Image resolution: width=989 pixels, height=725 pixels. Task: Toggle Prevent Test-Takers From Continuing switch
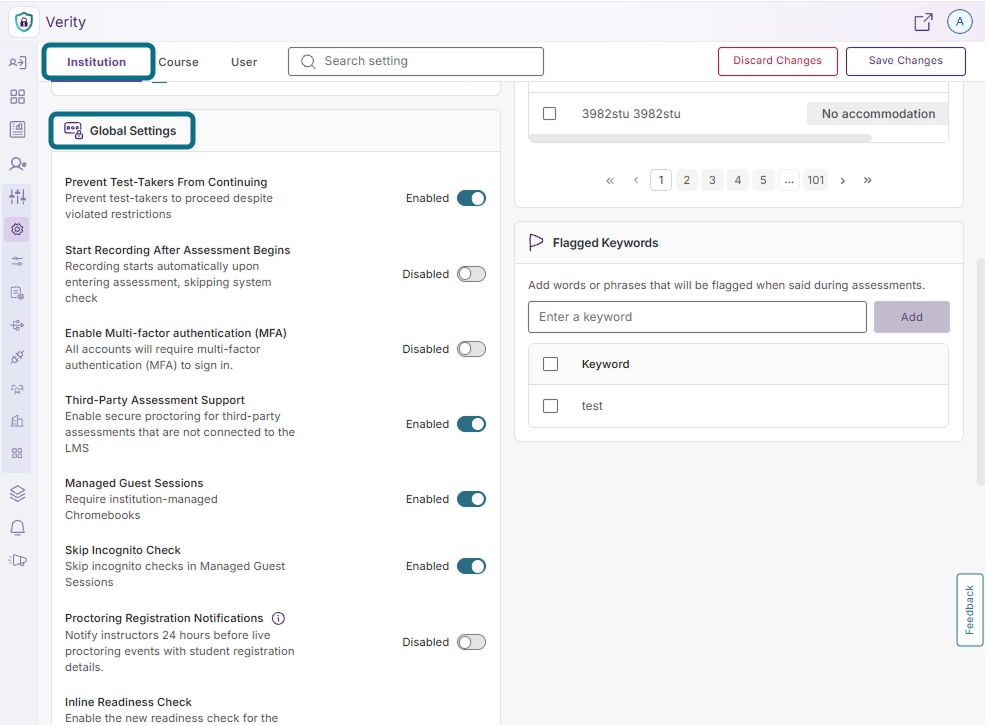pyautogui.click(x=471, y=198)
